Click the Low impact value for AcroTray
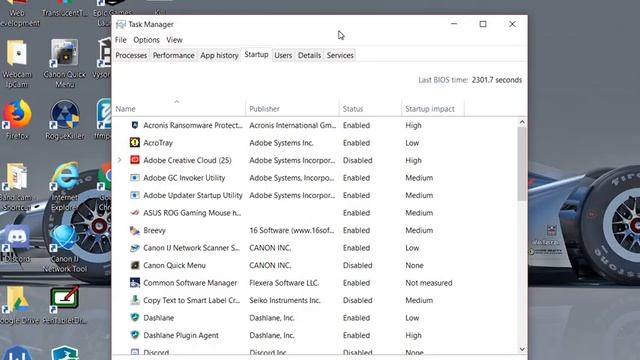Screen dimensions: 640x360 click(x=412, y=142)
